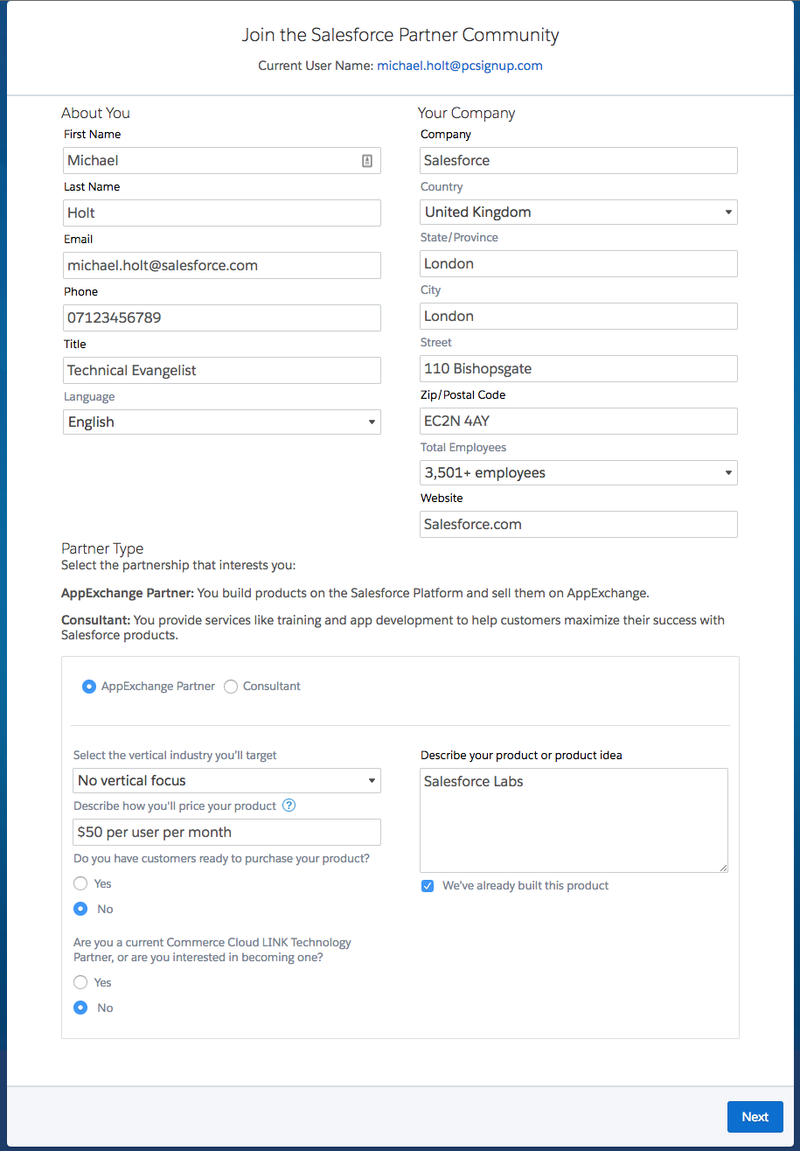Select the AppExchange Partner radio button
The width and height of the screenshot is (800, 1151).
(89, 687)
